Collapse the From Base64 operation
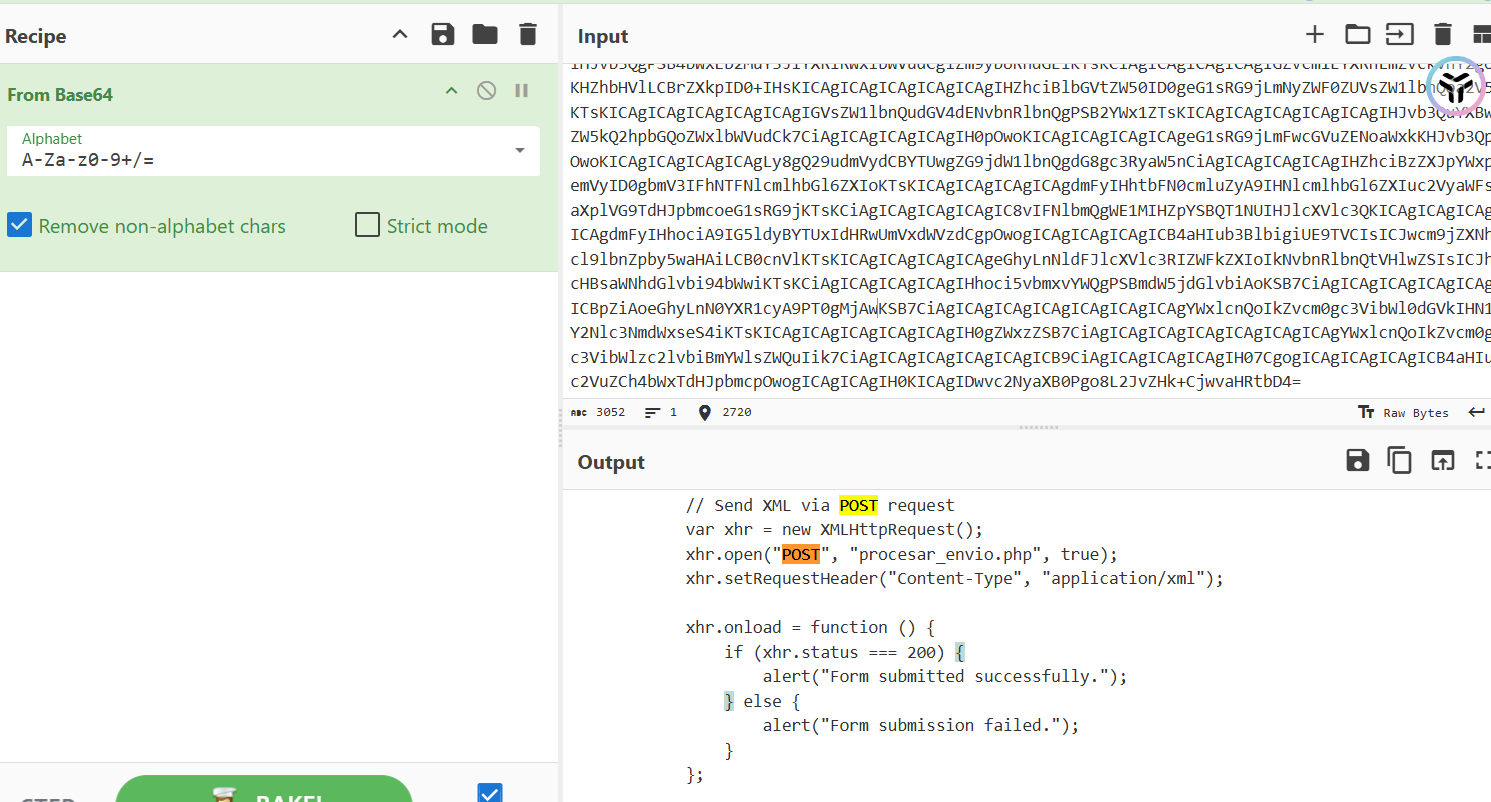This screenshot has height=802, width=1491. pos(451,91)
